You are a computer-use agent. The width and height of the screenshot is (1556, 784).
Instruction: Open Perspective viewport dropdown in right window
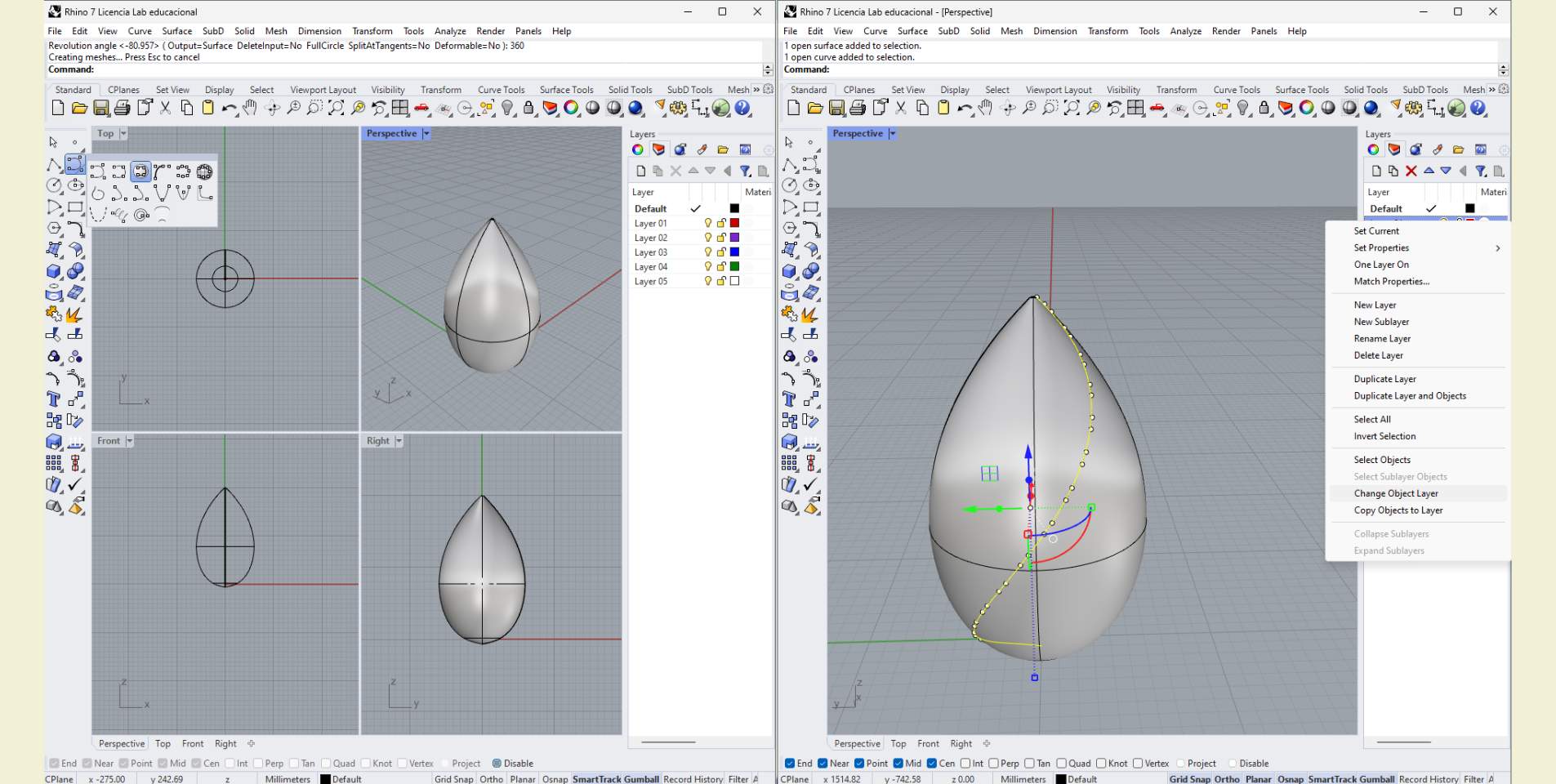coord(892,133)
